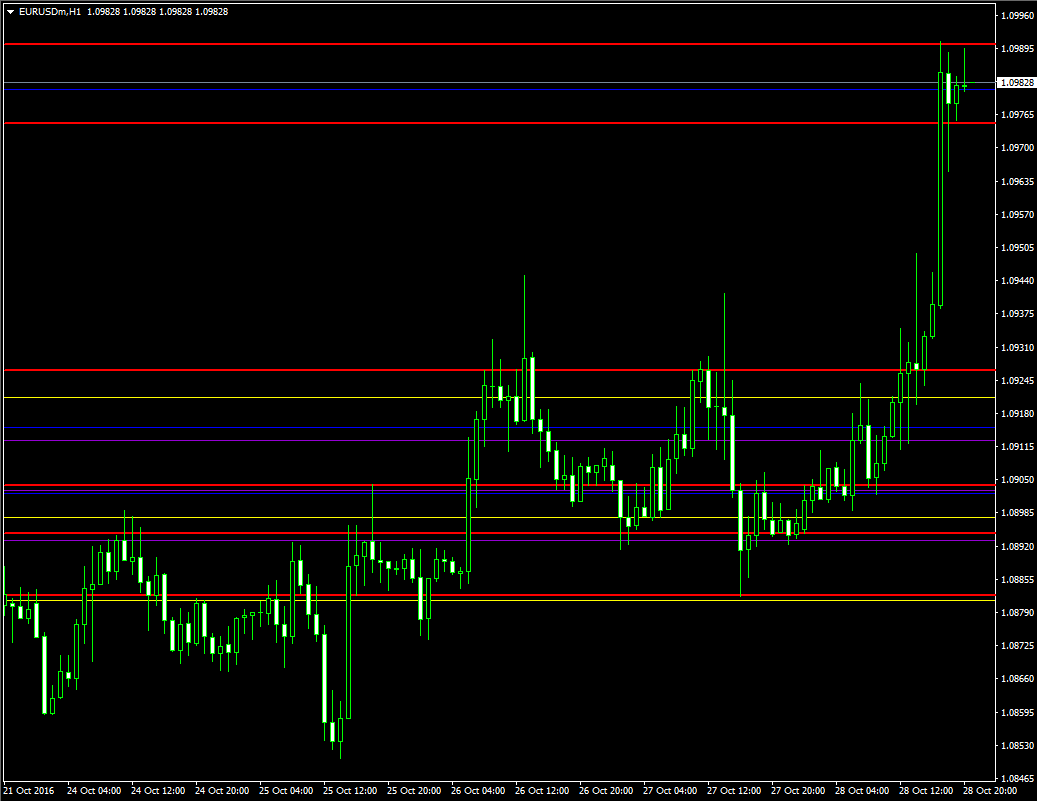Click the 21 Oct 2016 date label

pyautogui.click(x=29, y=791)
